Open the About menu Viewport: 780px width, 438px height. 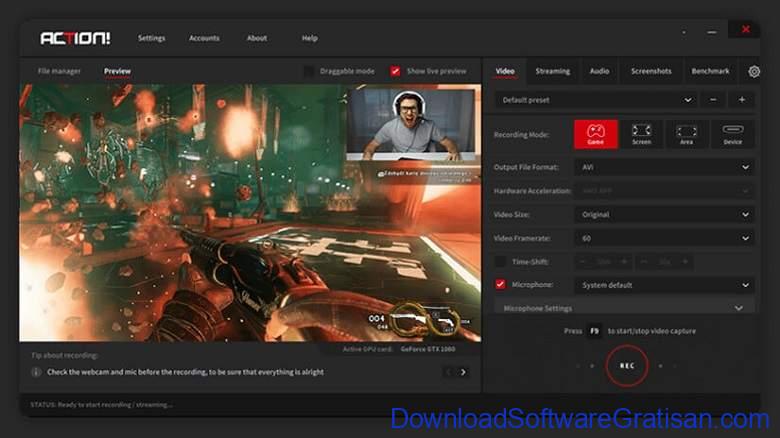coord(257,38)
